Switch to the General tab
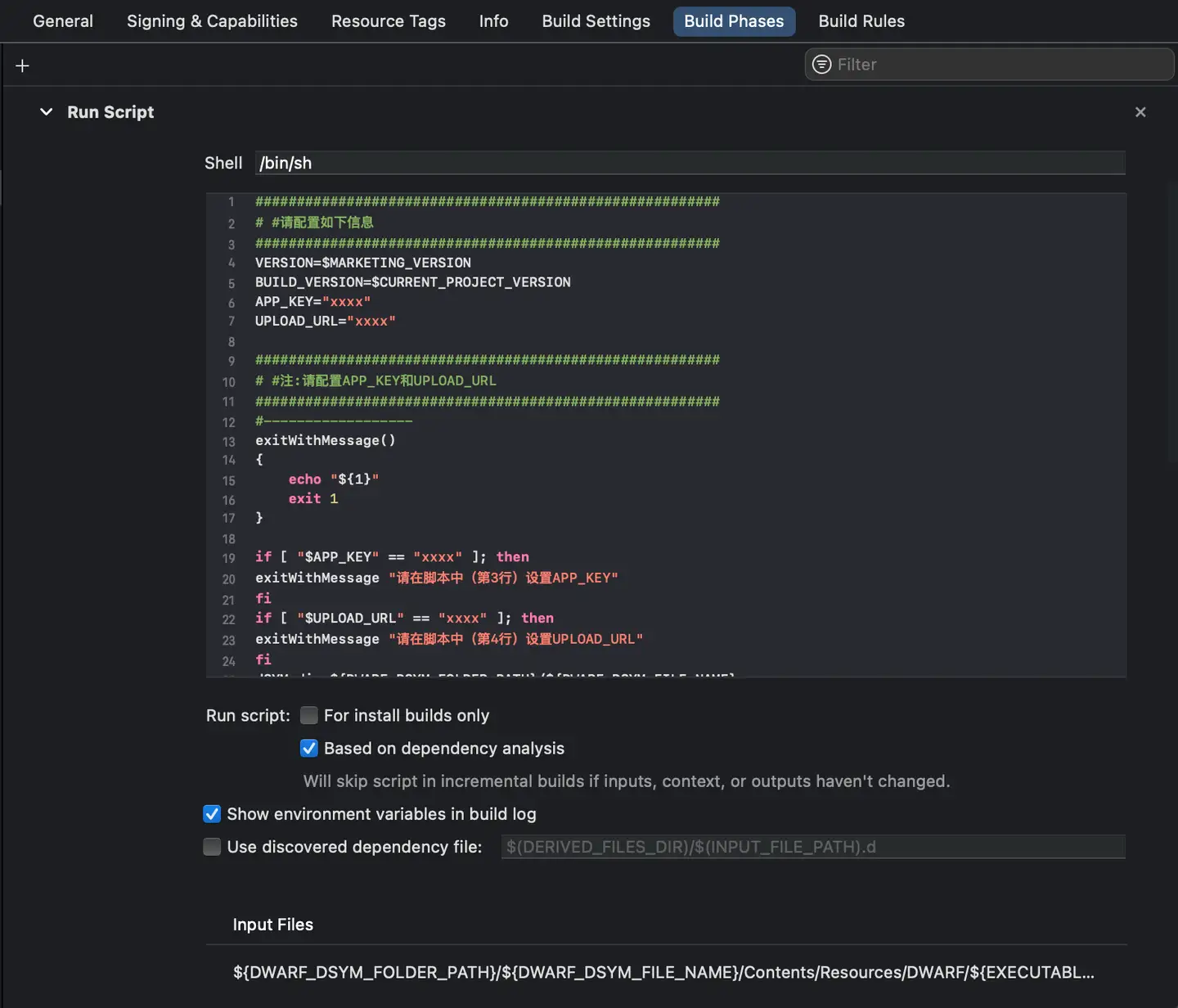The height and width of the screenshot is (1008, 1178). [x=63, y=21]
